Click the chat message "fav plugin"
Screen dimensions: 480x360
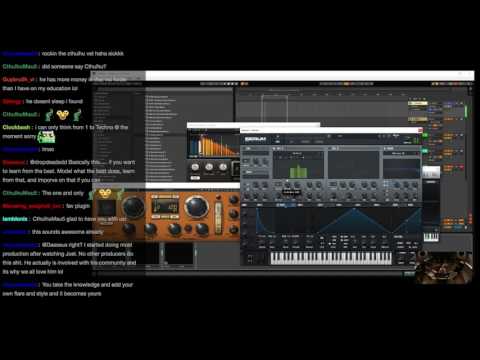[x=78, y=206]
